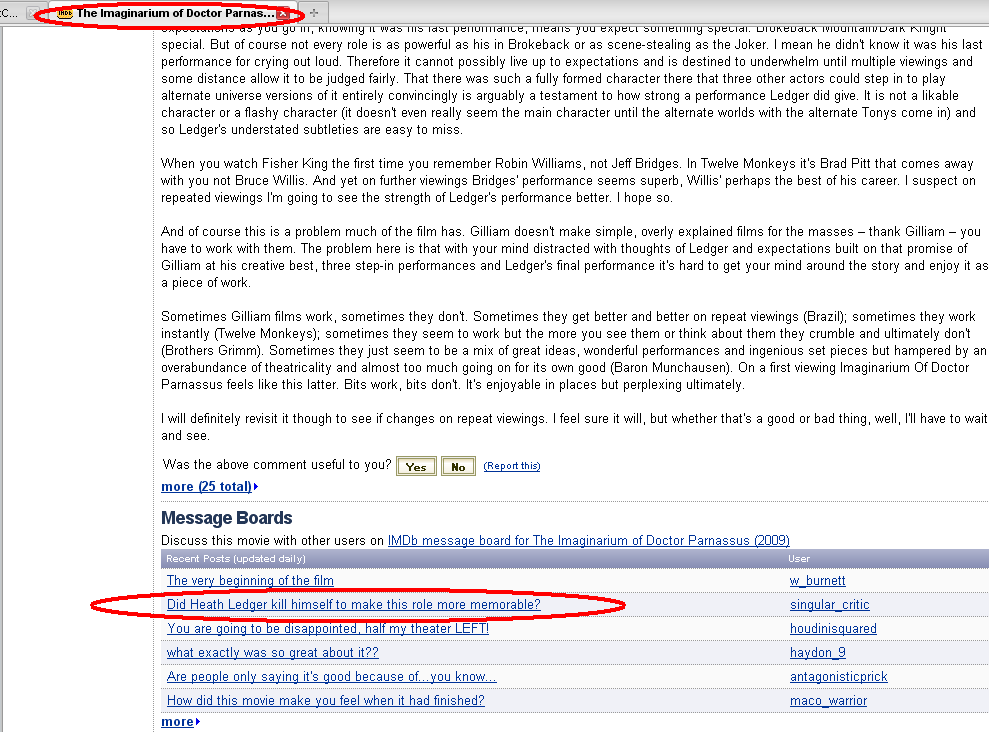
Task: View user profile w_burnett
Action: pyautogui.click(x=817, y=581)
